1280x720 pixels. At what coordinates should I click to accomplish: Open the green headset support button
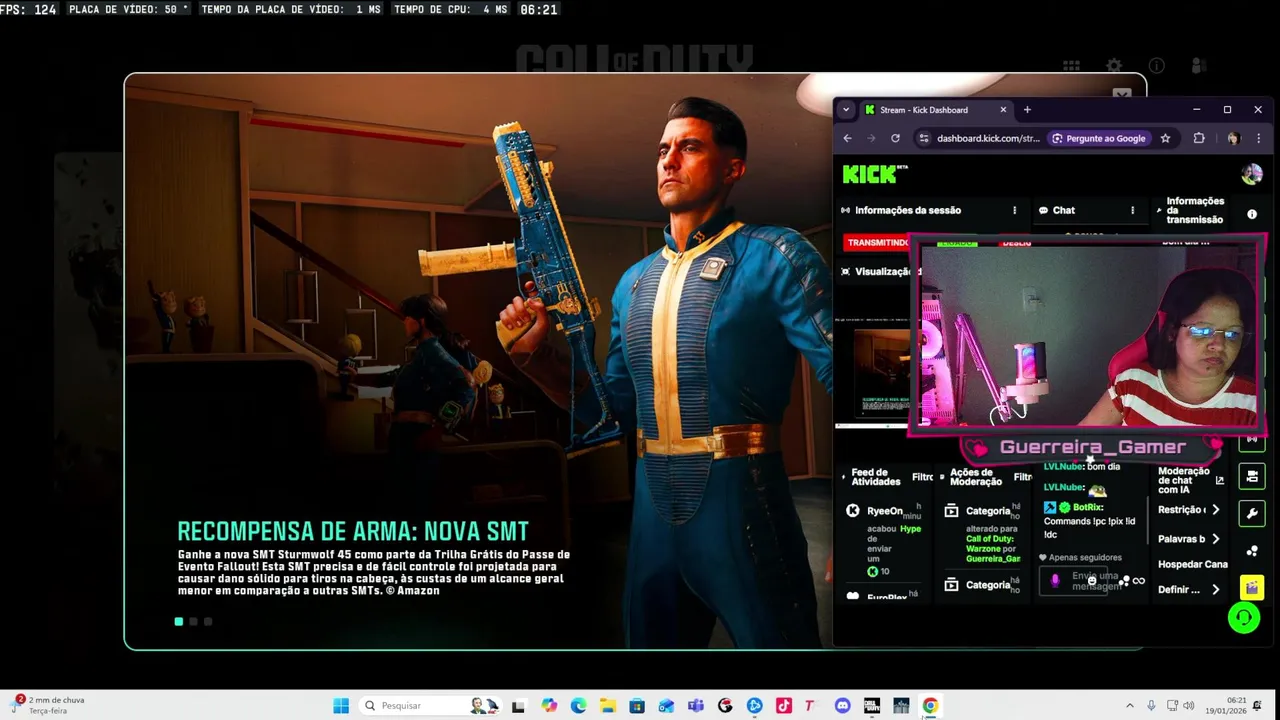(1243, 618)
